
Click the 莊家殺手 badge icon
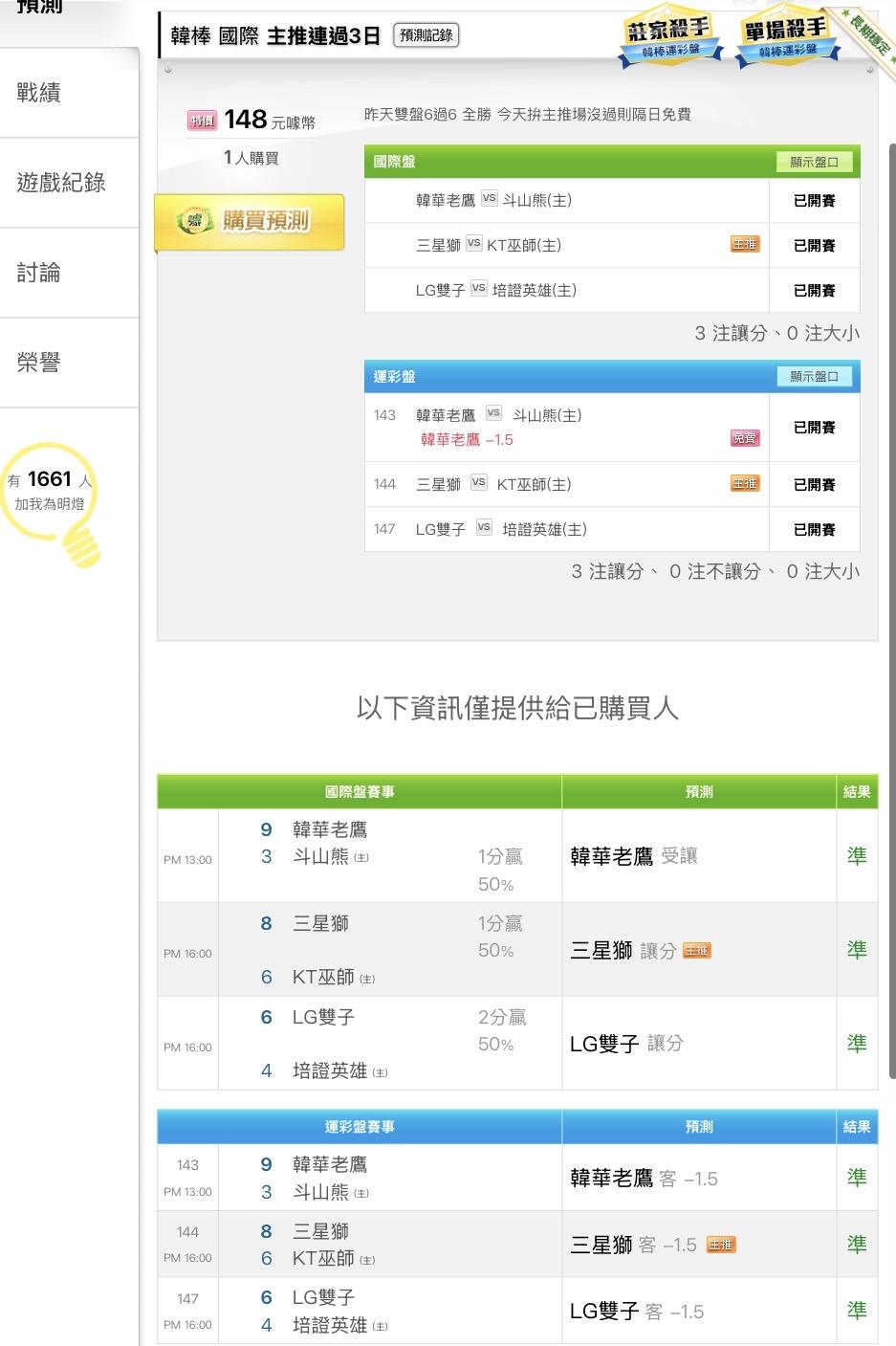tap(668, 38)
